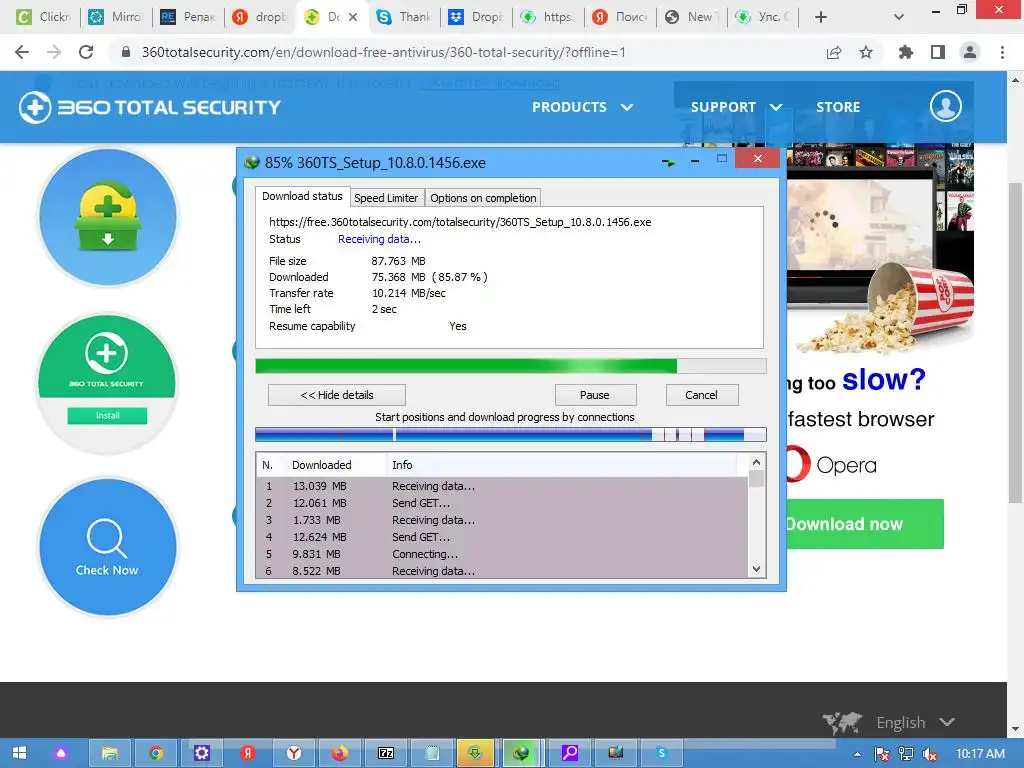Open File Explorer from the taskbar

click(110, 753)
